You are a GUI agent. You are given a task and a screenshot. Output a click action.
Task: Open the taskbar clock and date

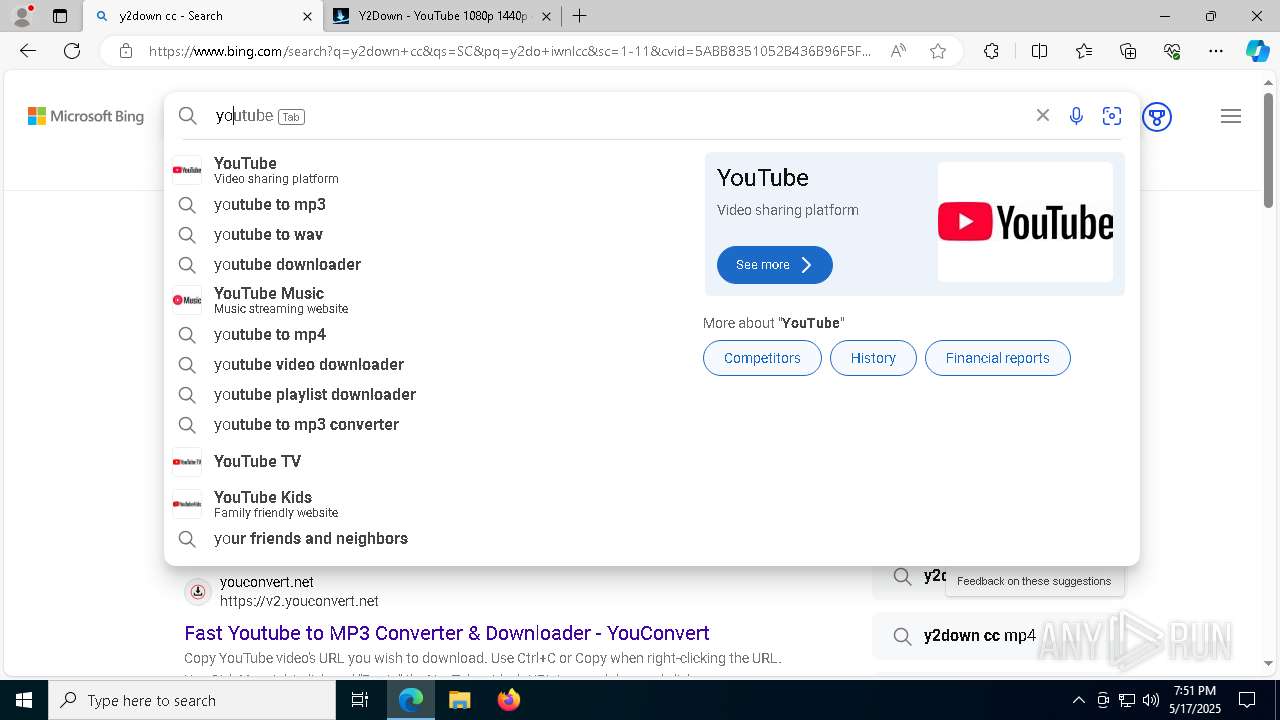pyautogui.click(x=1194, y=700)
